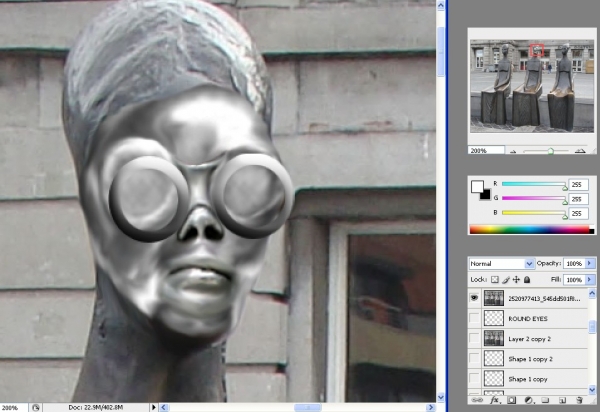Click layers list scroll down arrow
The image size is (600, 412).
pos(592,390)
